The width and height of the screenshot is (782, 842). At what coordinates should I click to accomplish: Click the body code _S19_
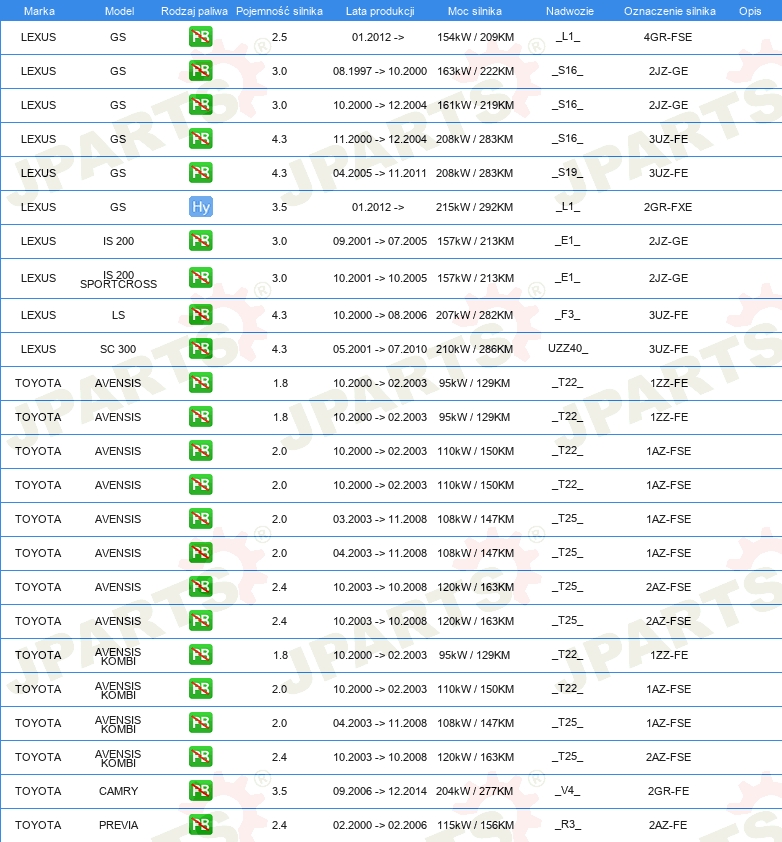(567, 172)
